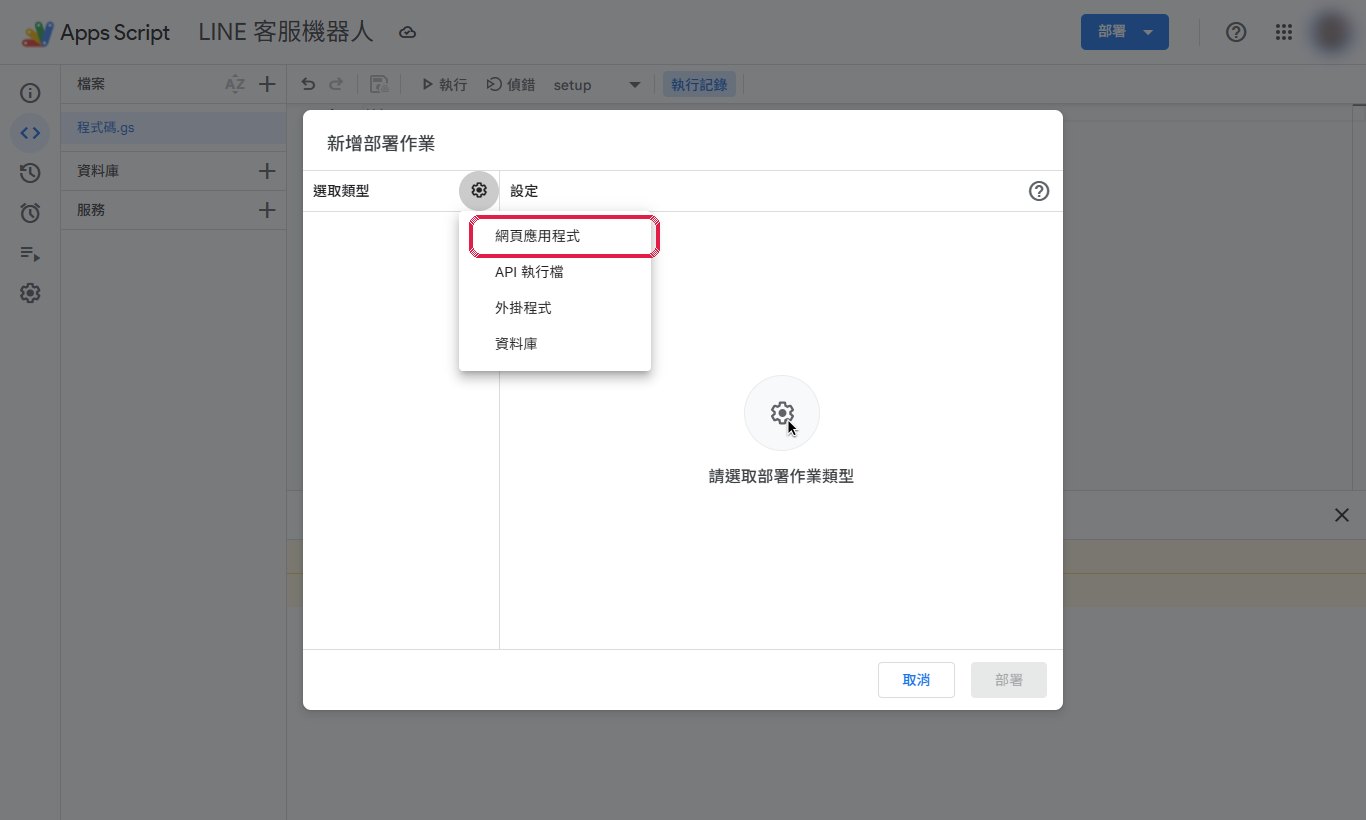
Task: Click the save project icon
Action: [379, 85]
